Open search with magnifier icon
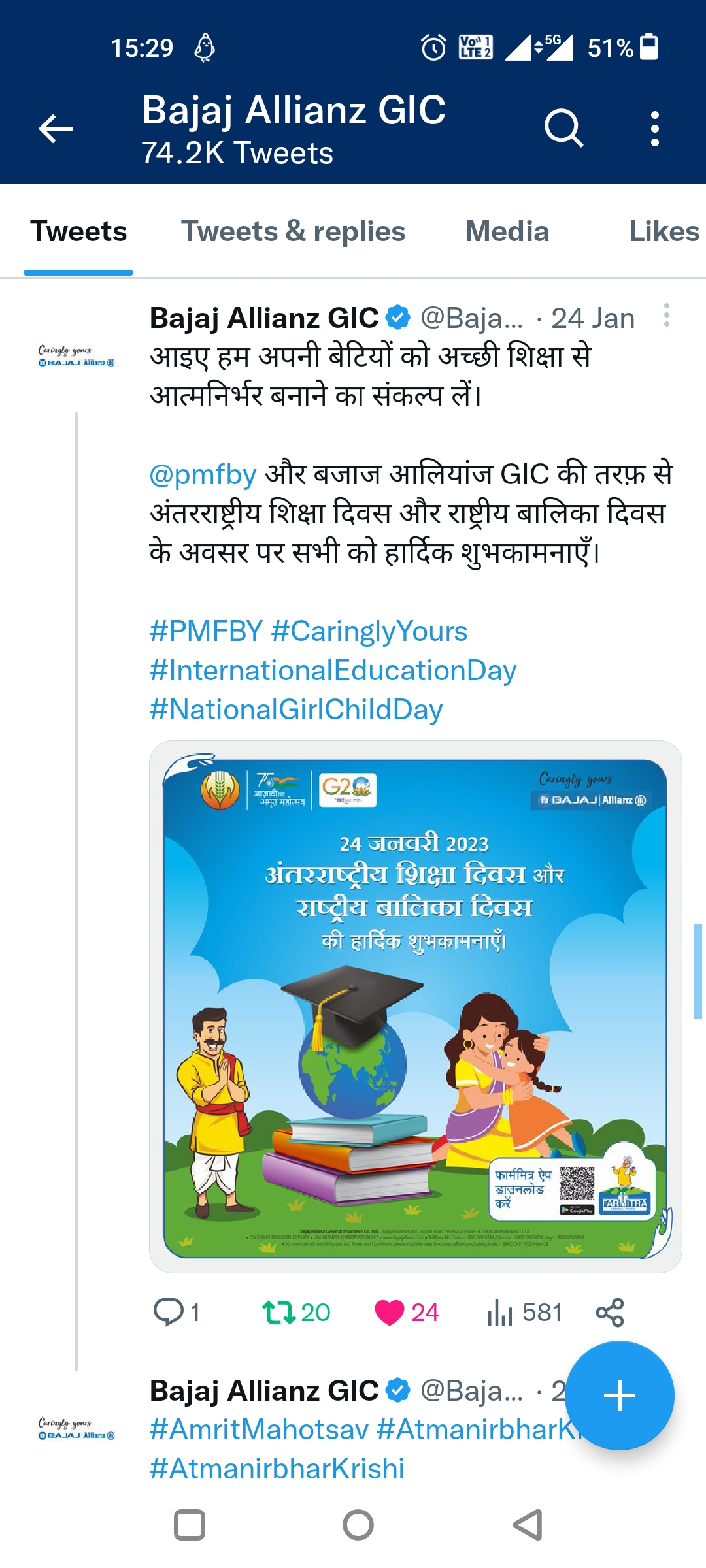The image size is (706, 1568). point(563,129)
